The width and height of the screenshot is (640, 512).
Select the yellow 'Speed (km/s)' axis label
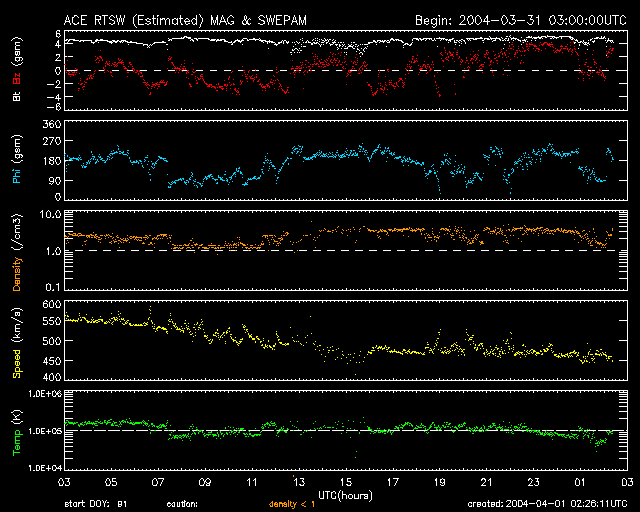tap(17, 343)
